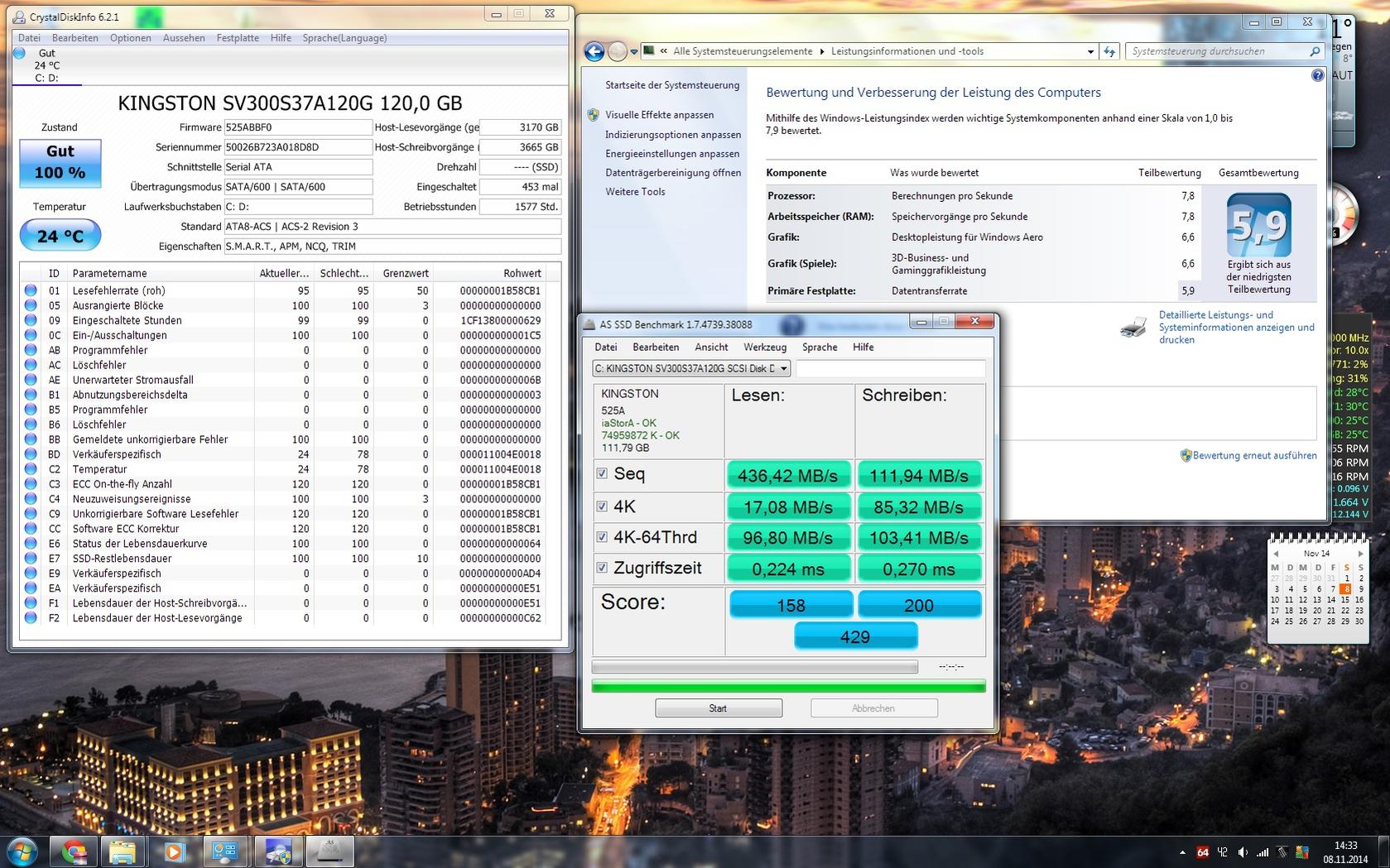Image resolution: width=1390 pixels, height=868 pixels.
Task: Click the printer icon next to Detaillierte Leistungsinformationen
Action: 1133,327
